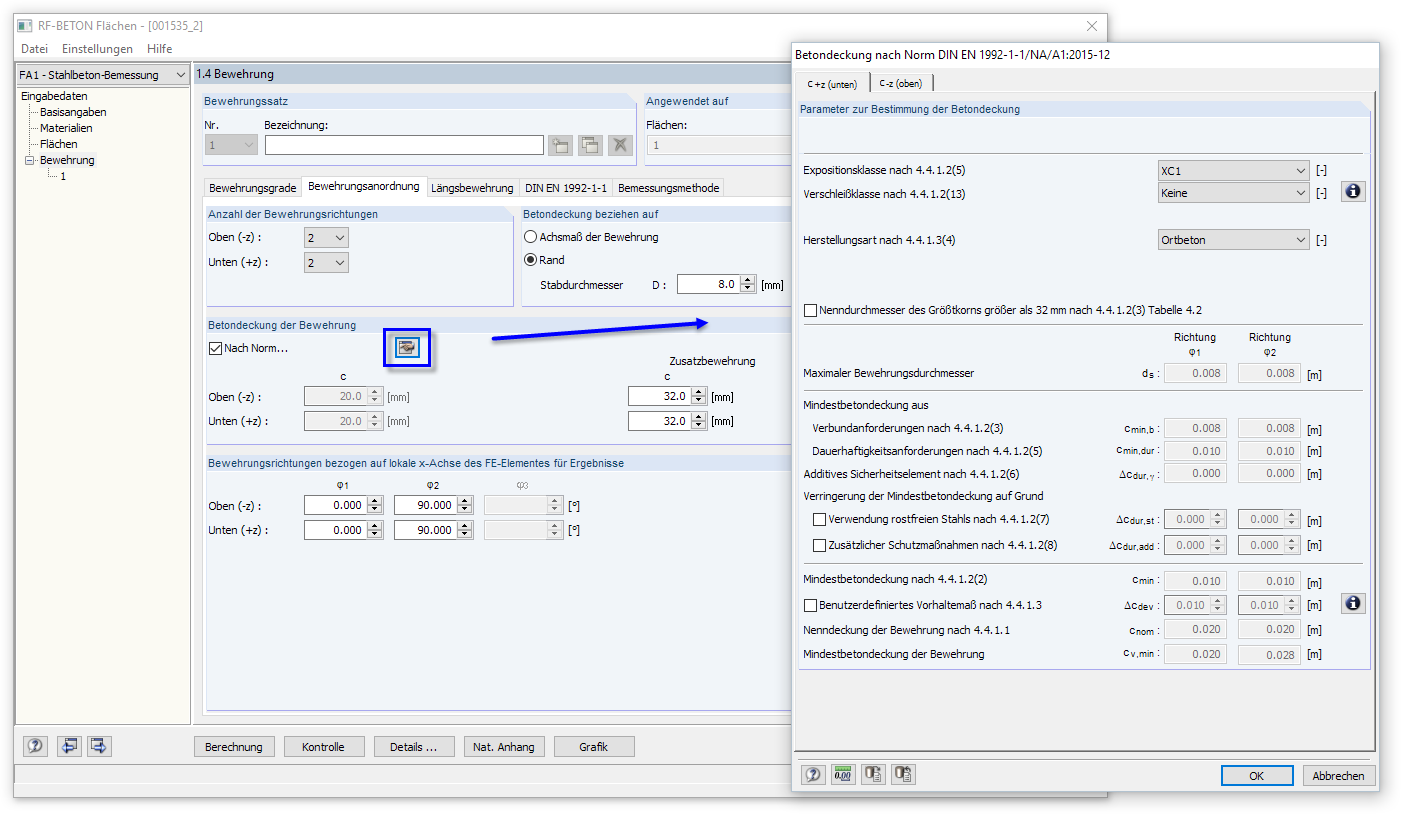Show info for Verschleißklasse
Image resolution: width=1401 pixels, height=814 pixels.
(x=1353, y=191)
